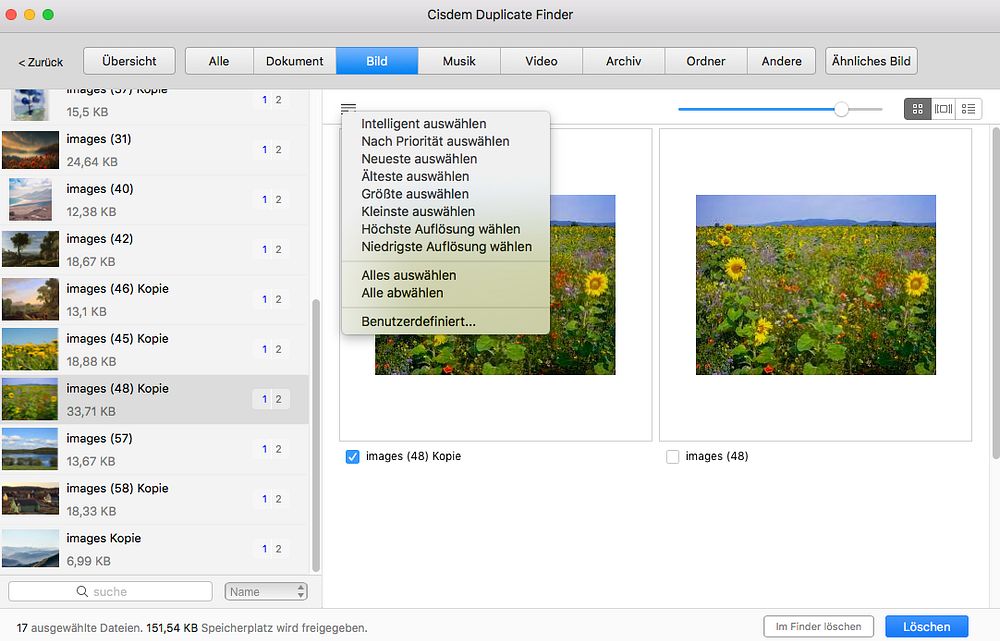Go to the Andere tab
This screenshot has width=1000, height=641.
[781, 61]
